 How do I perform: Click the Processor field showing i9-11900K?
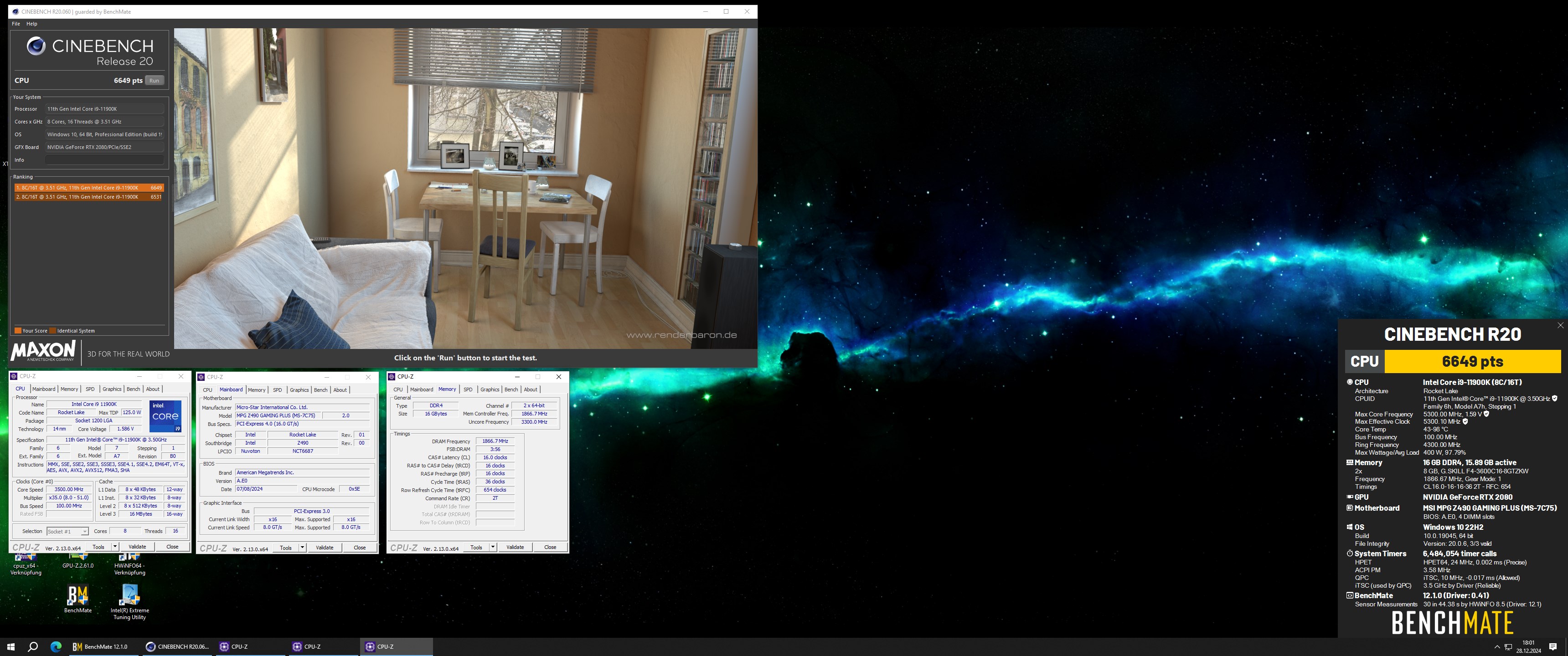click(104, 109)
